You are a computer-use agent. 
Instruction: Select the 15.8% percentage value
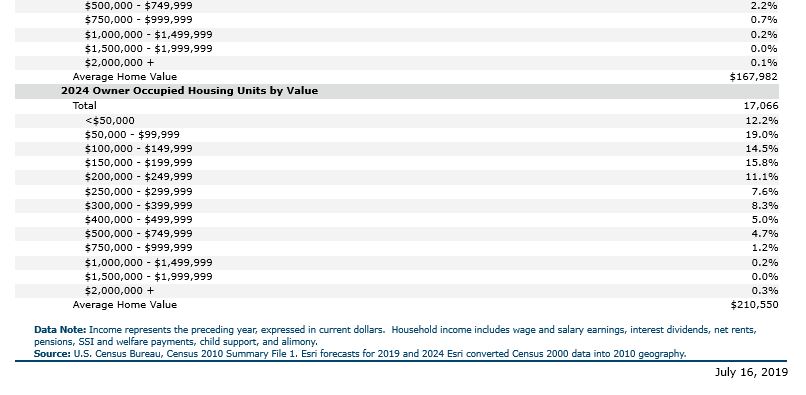762,163
